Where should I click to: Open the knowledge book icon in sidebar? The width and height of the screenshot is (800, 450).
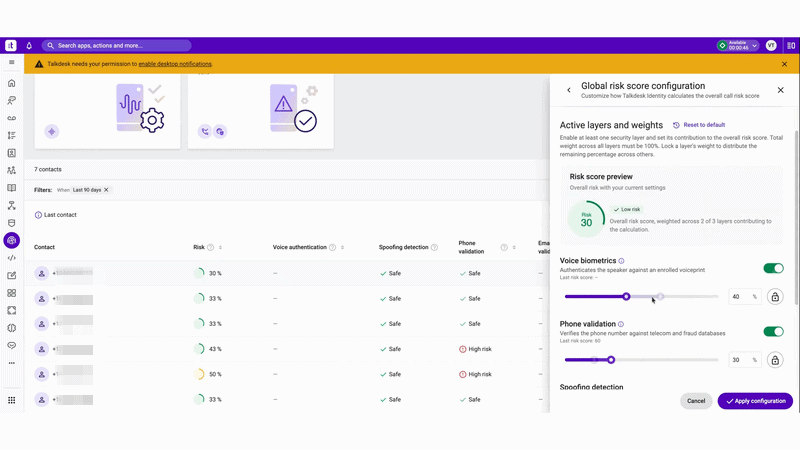[12, 188]
